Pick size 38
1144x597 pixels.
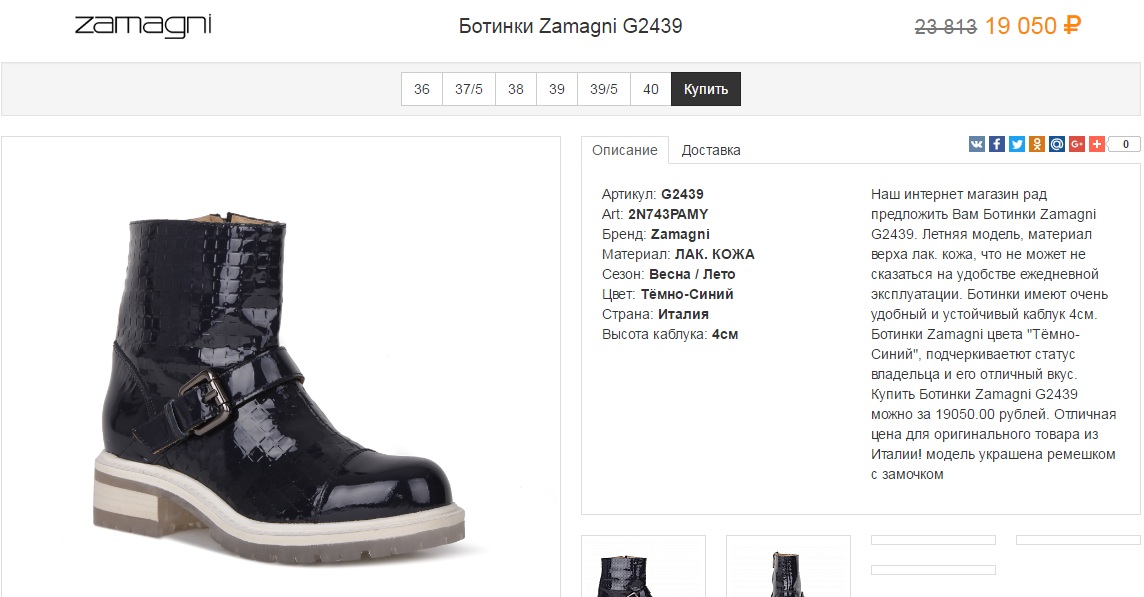point(516,89)
